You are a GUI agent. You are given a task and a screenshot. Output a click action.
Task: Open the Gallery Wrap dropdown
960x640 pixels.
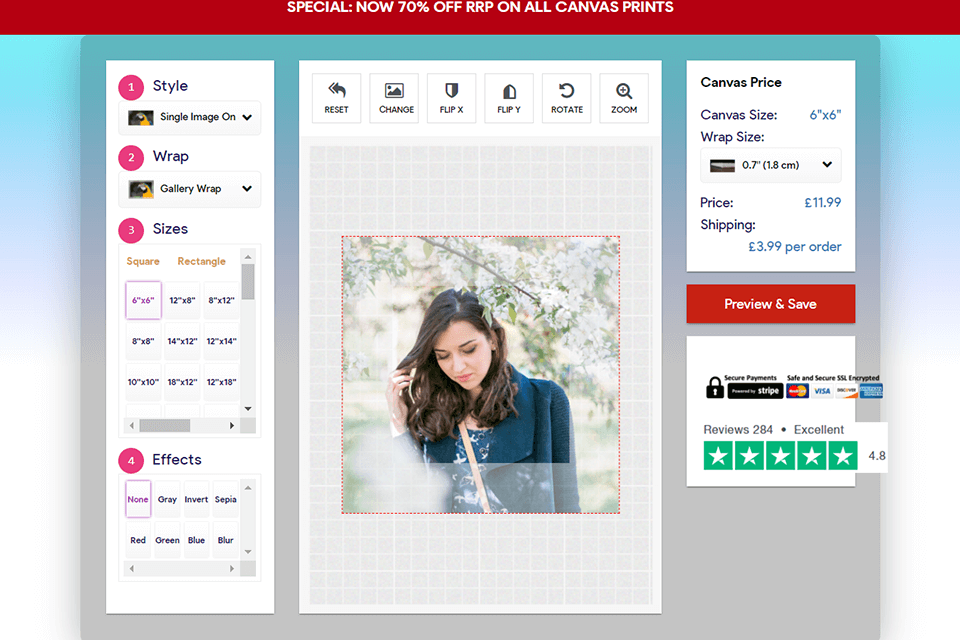click(190, 189)
